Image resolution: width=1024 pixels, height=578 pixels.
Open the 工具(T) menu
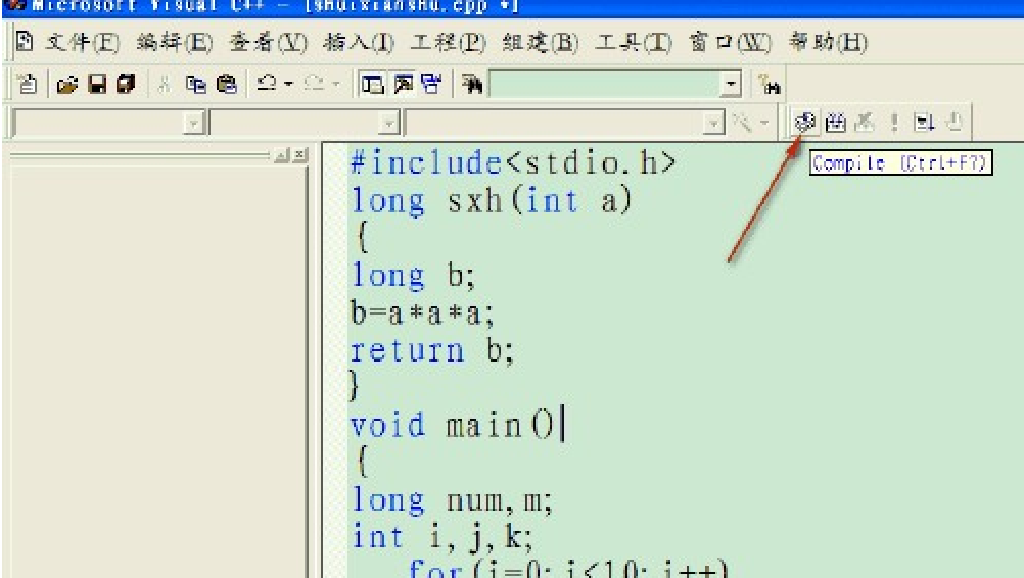633,42
